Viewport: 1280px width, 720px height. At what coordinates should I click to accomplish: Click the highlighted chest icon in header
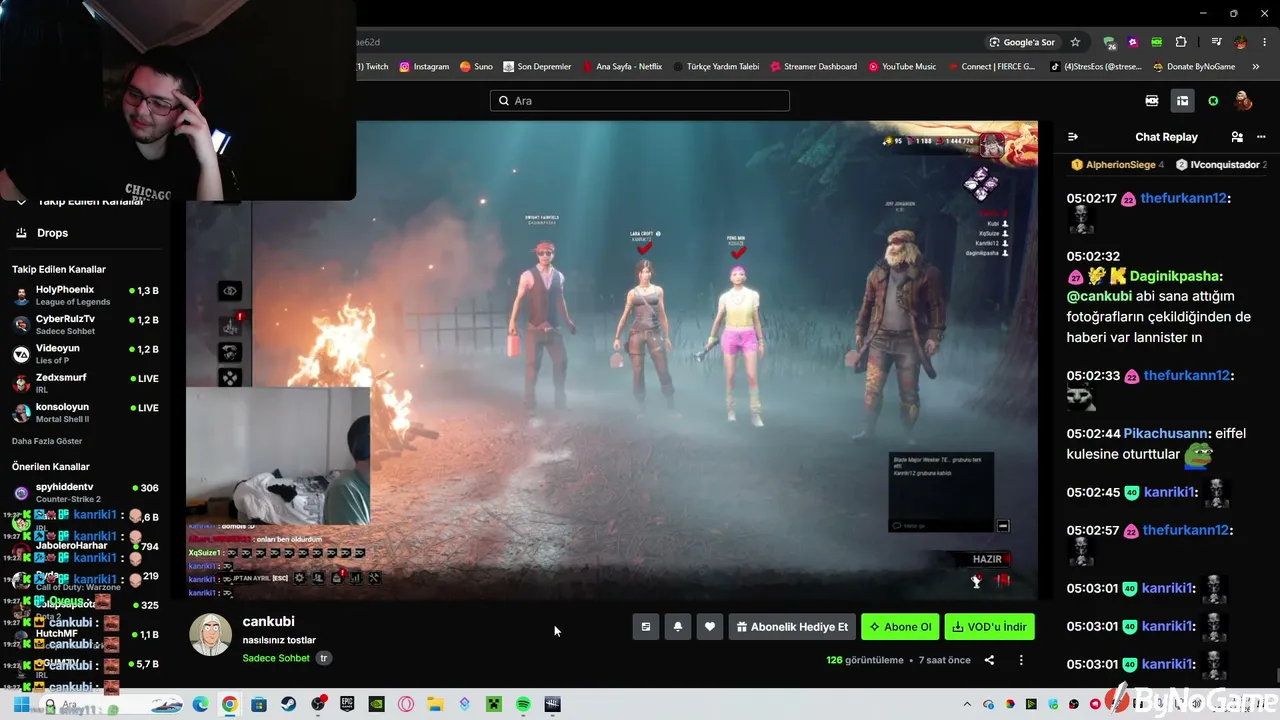click(1182, 101)
